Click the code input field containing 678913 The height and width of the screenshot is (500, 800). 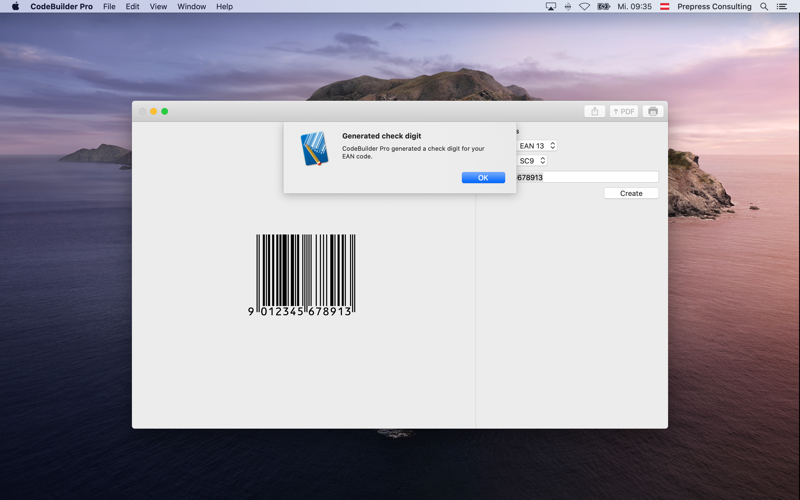click(587, 177)
